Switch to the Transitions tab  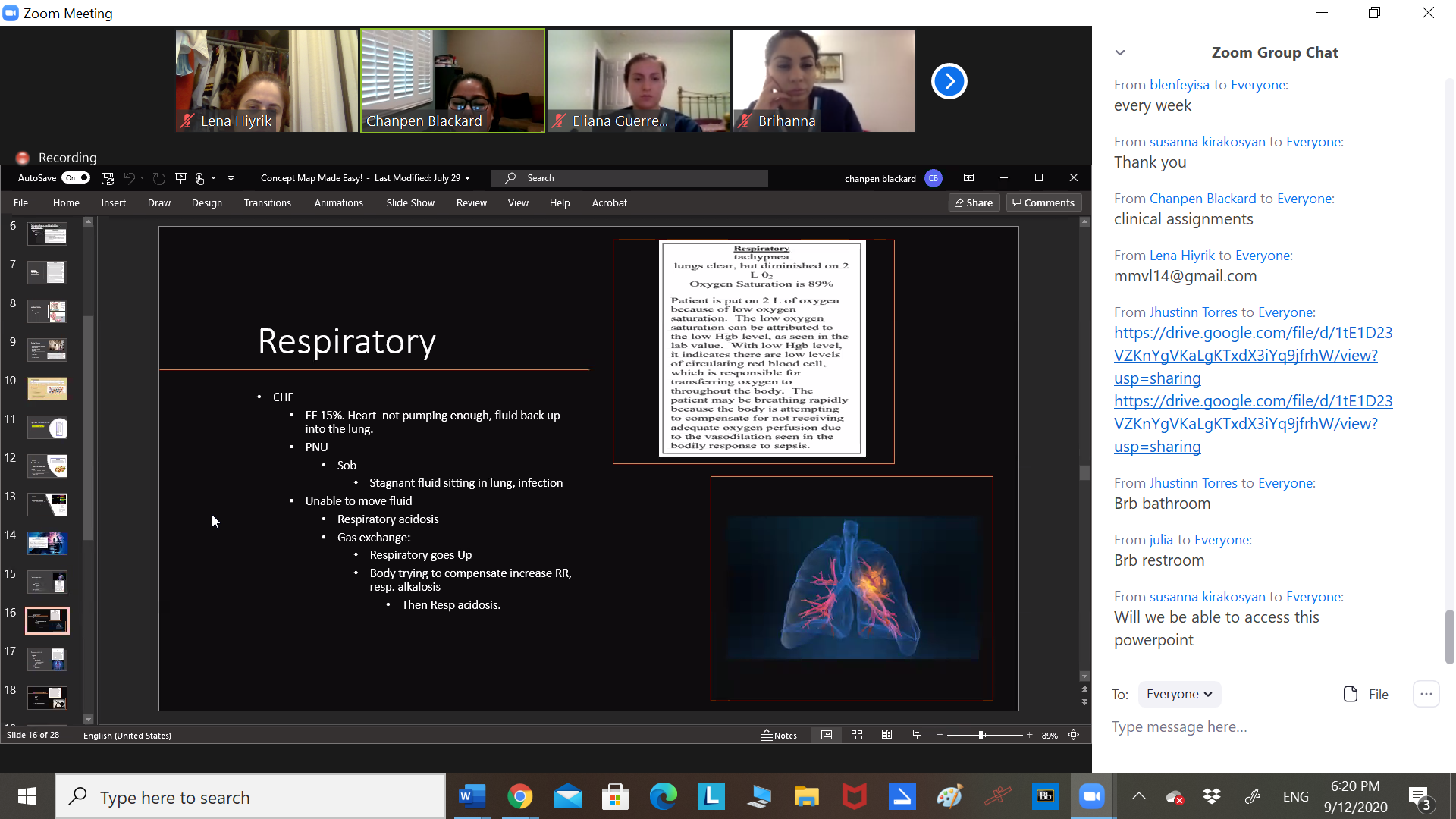coord(268,202)
